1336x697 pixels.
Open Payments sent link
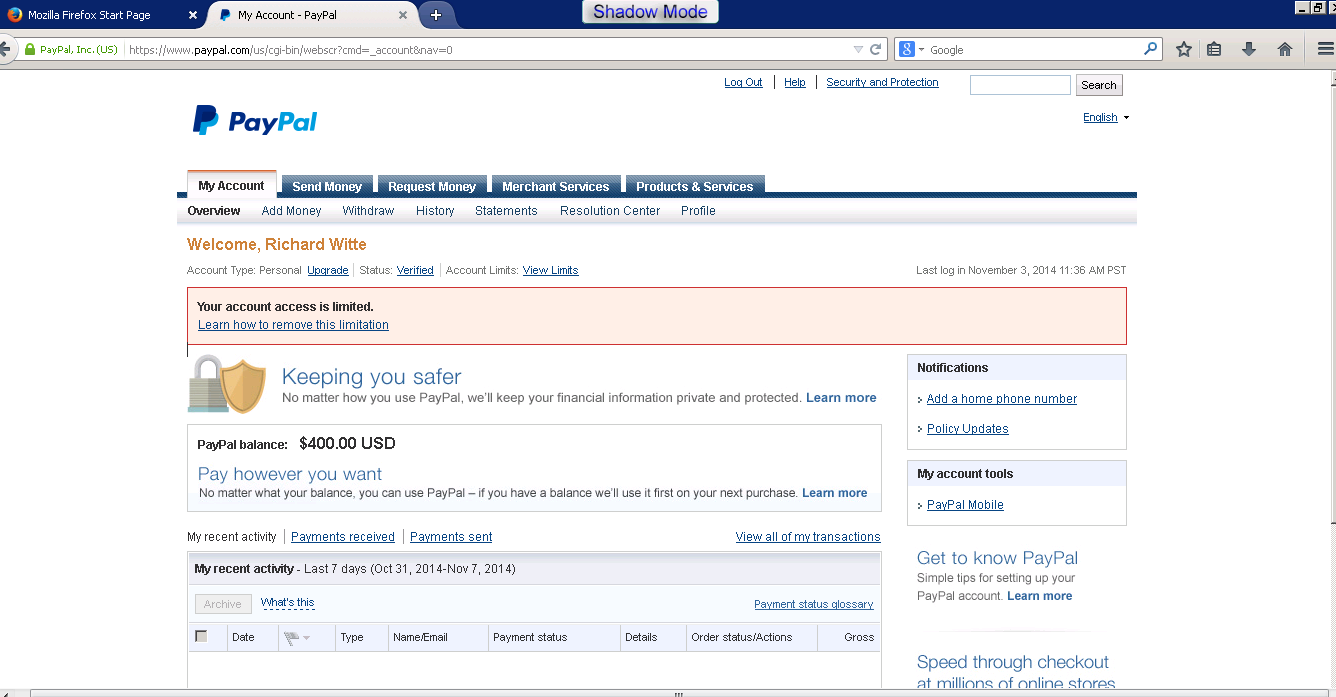(451, 537)
